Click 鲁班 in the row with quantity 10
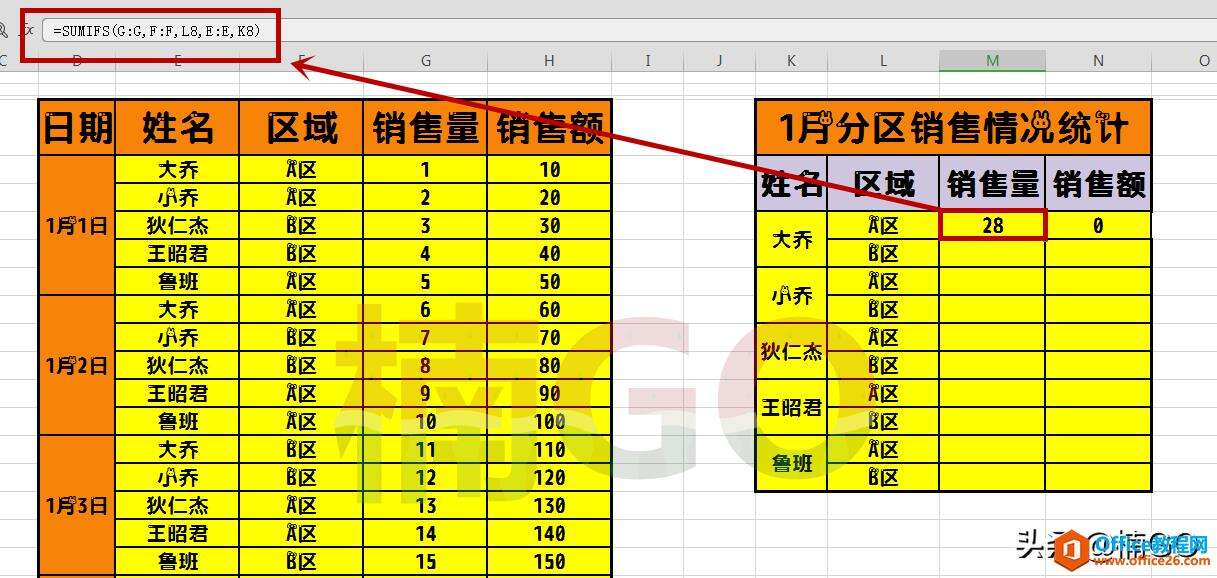 click(x=178, y=421)
